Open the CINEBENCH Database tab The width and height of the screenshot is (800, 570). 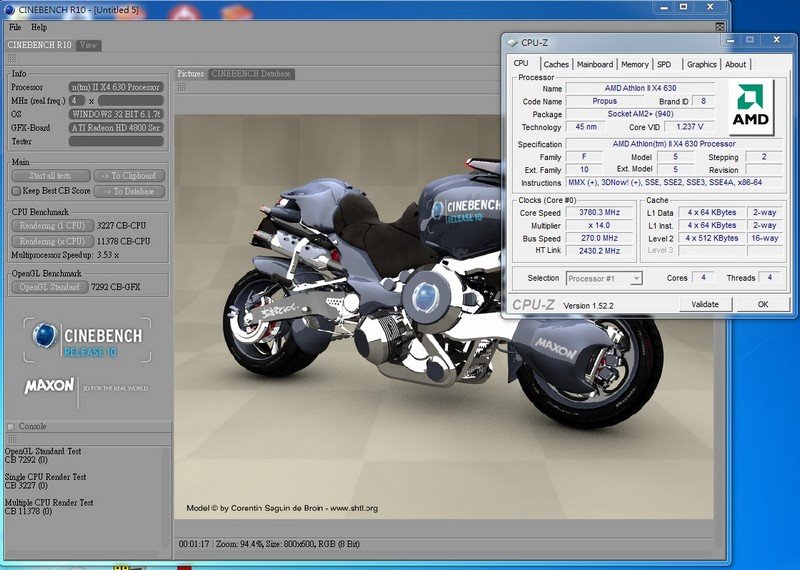pos(251,74)
